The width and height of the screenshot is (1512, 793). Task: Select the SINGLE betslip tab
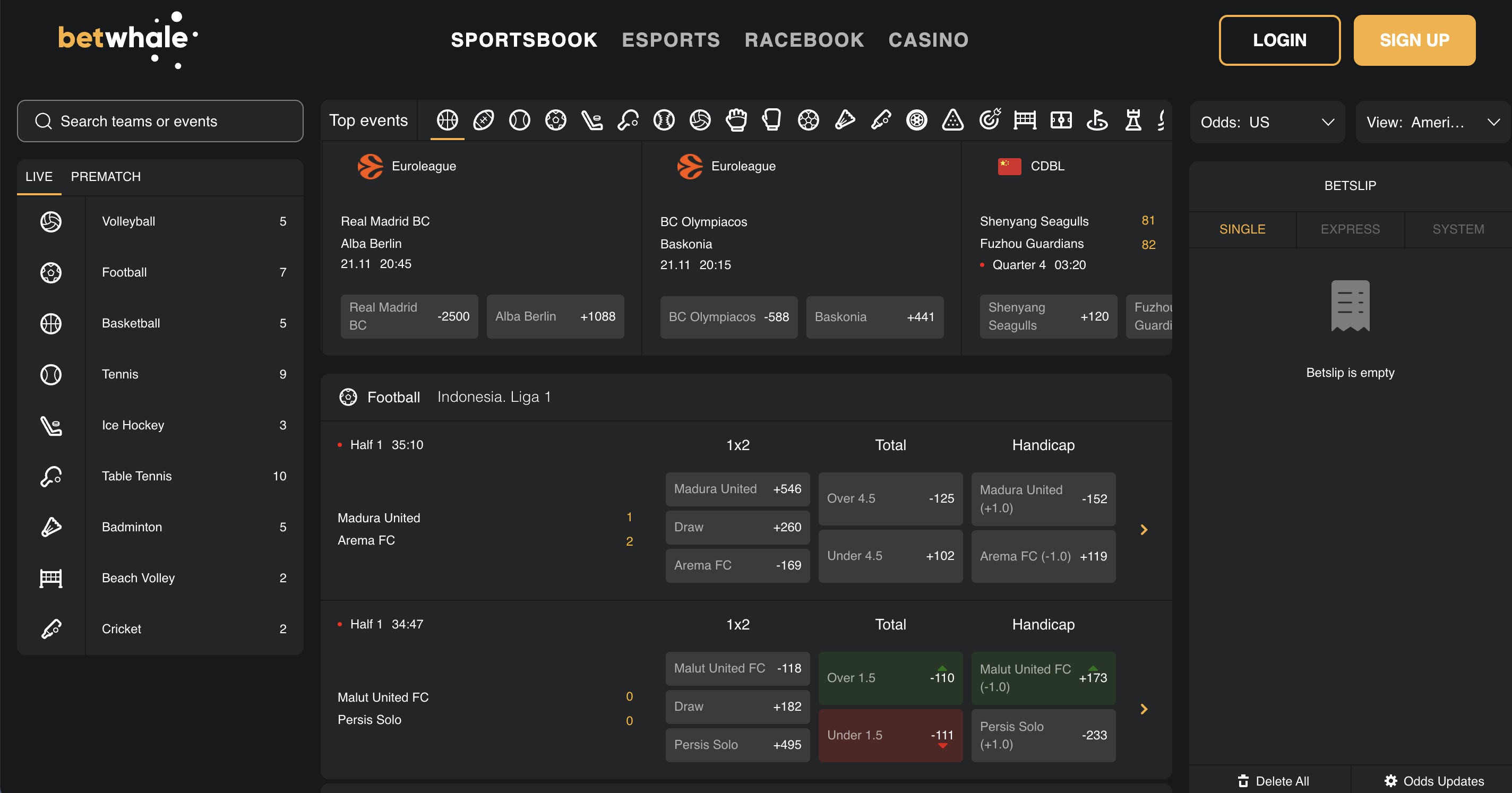pos(1242,229)
